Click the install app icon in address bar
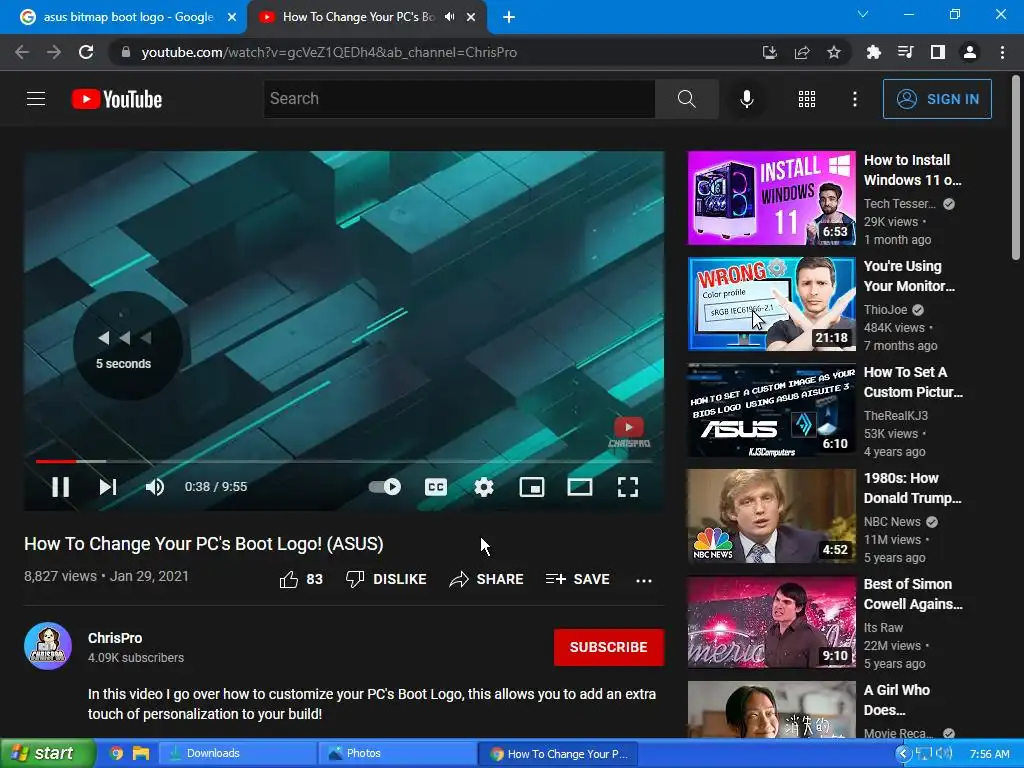 (x=770, y=52)
